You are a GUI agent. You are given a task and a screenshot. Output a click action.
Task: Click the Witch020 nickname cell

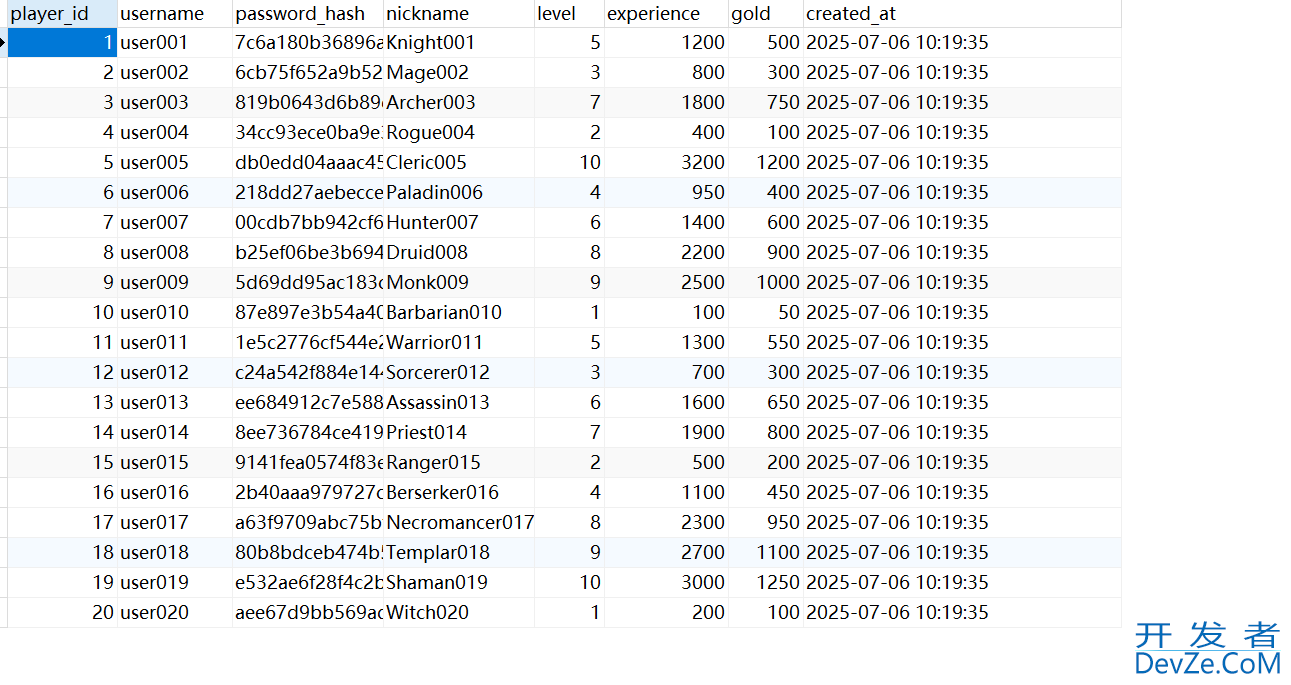(458, 612)
